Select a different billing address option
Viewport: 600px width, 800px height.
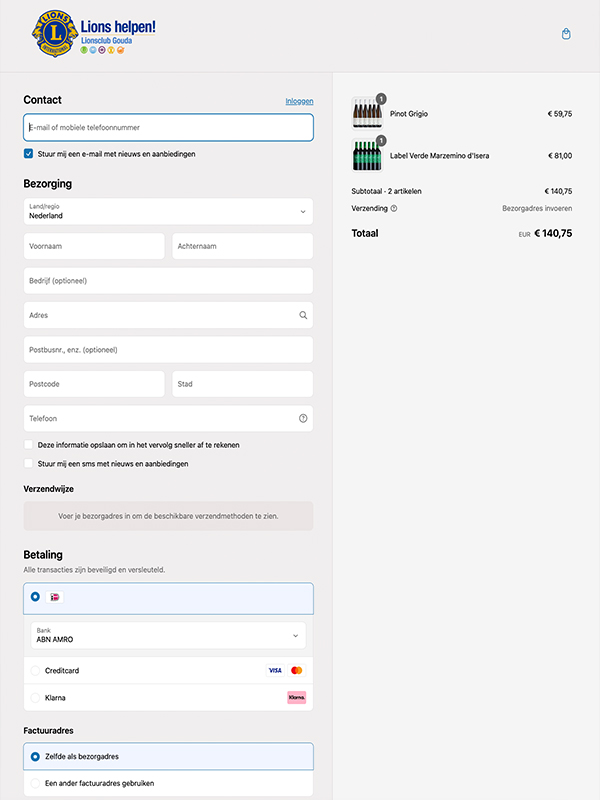point(36,783)
